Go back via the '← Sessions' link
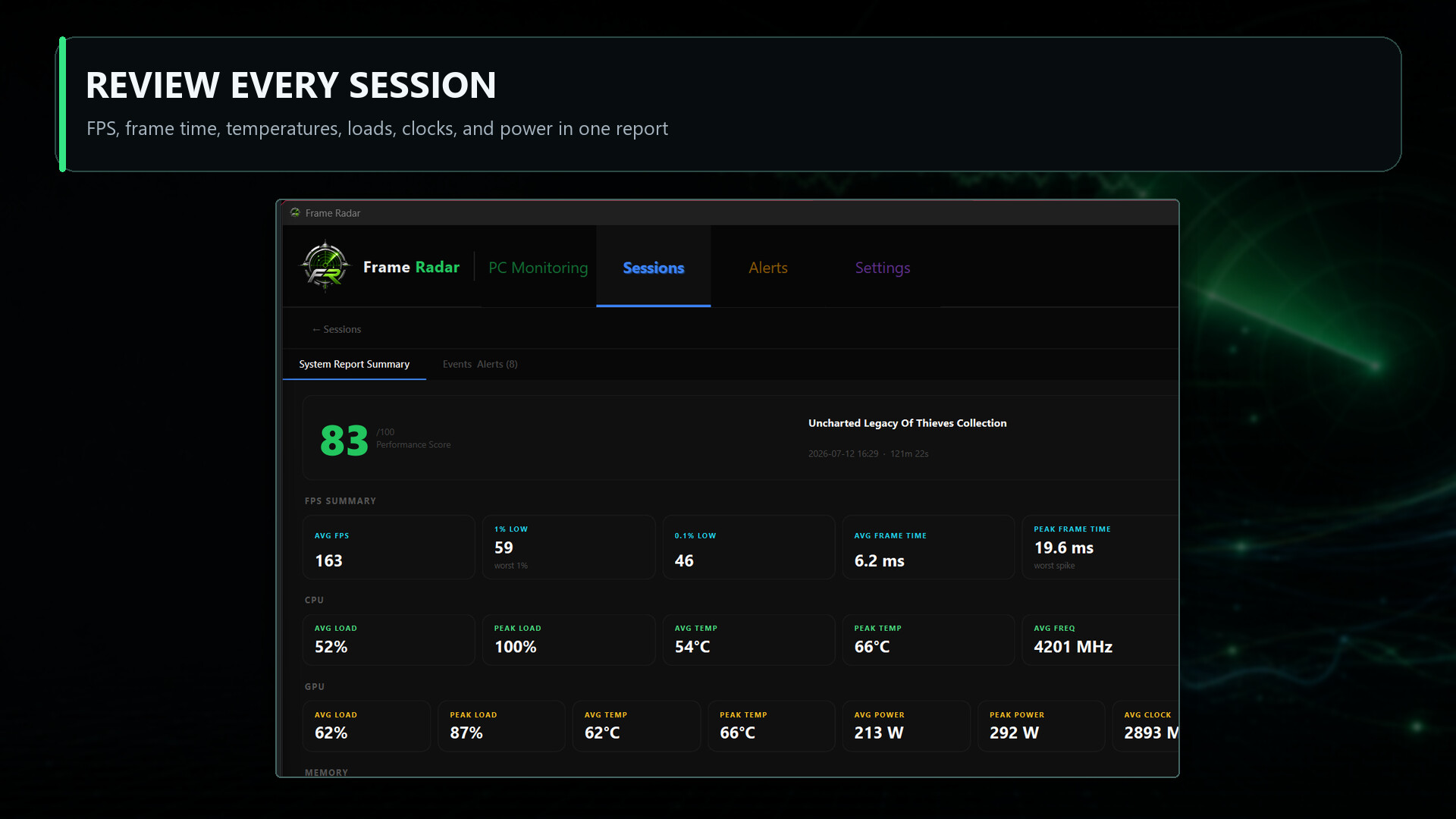This screenshot has height=819, width=1456. click(337, 329)
